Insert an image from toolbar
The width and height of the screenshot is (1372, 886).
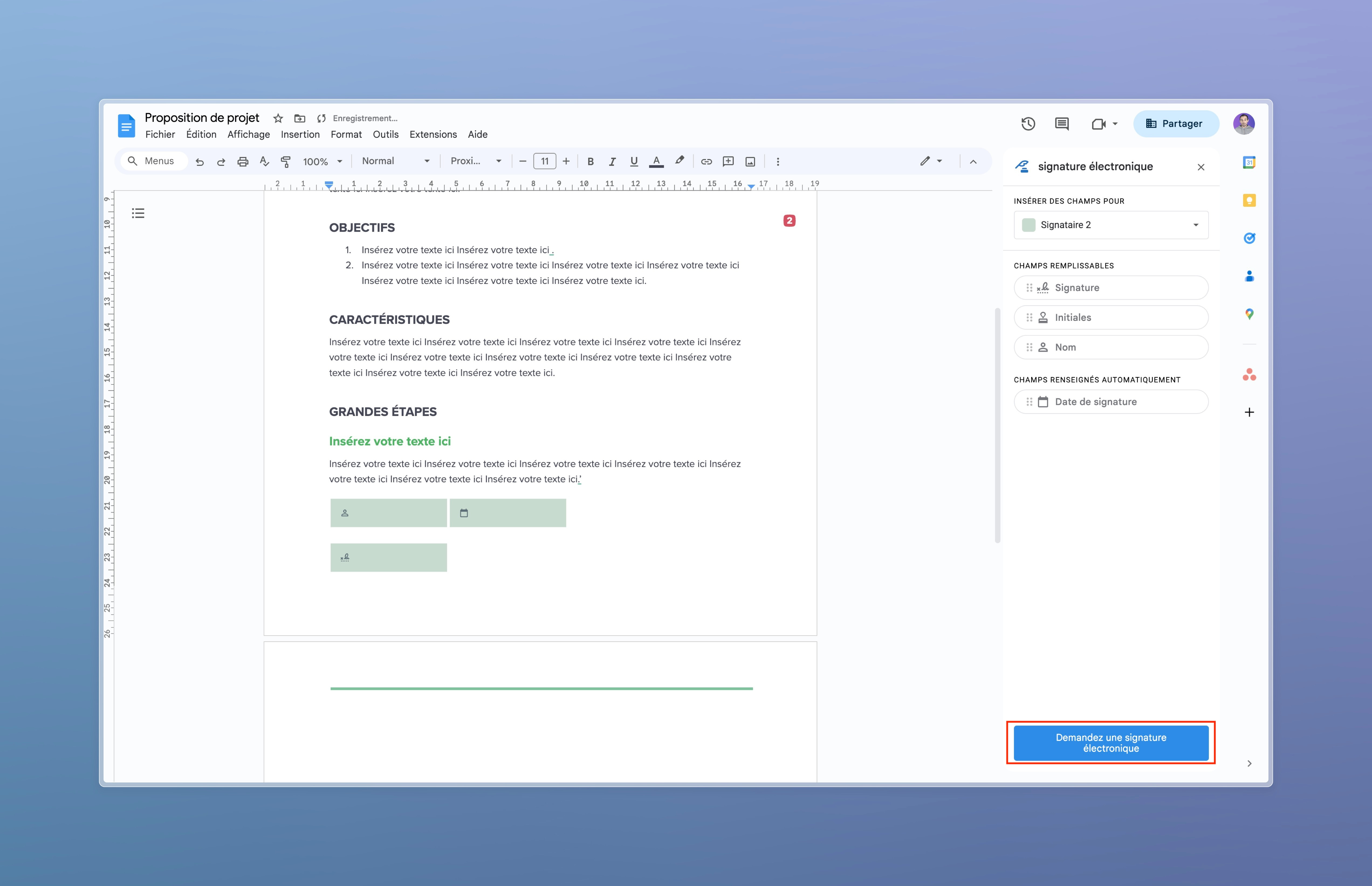(x=750, y=162)
